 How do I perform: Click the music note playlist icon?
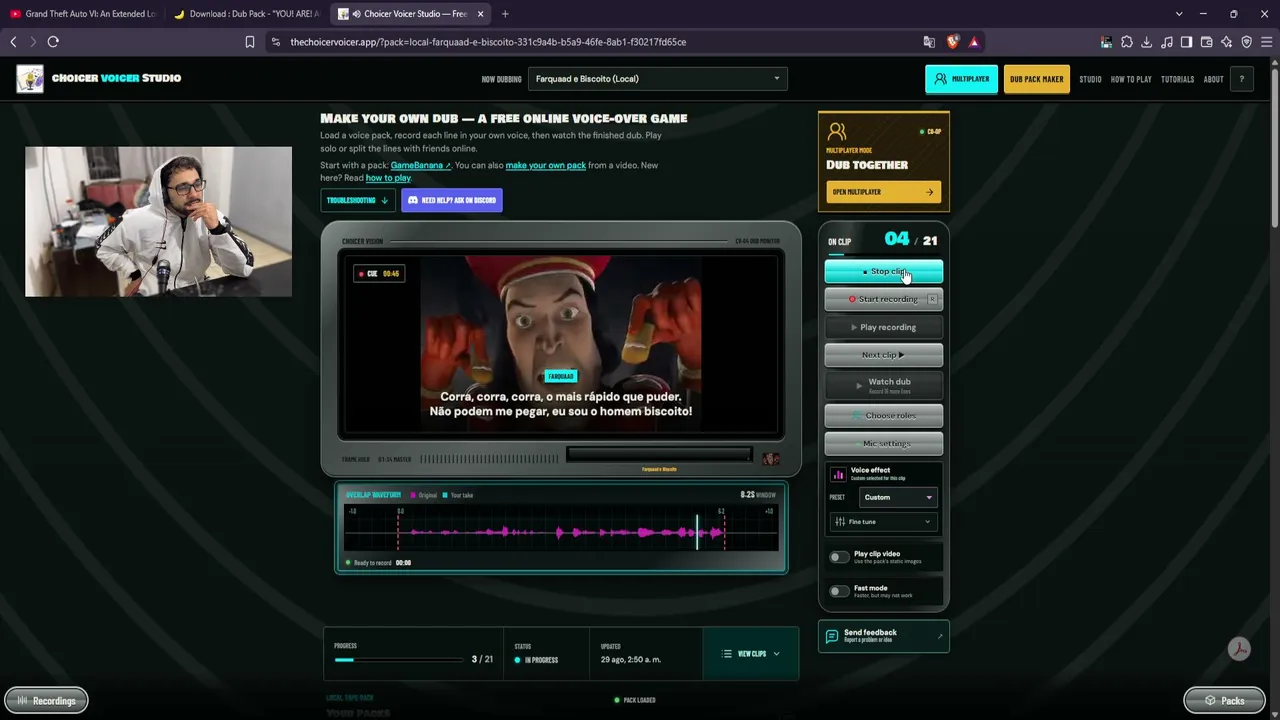click(x=1167, y=42)
